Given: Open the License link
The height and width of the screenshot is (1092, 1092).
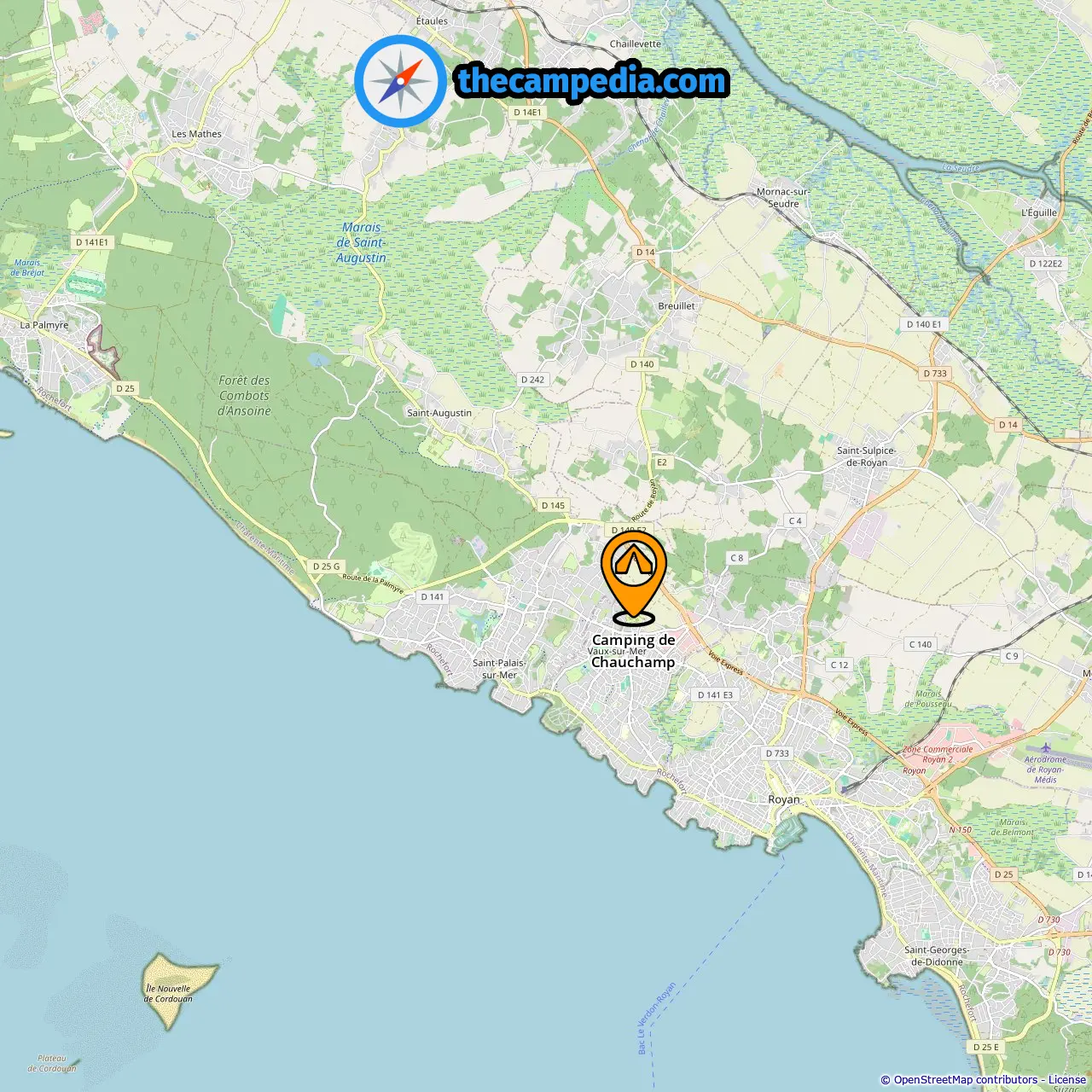Looking at the screenshot, I should (x=1067, y=1079).
